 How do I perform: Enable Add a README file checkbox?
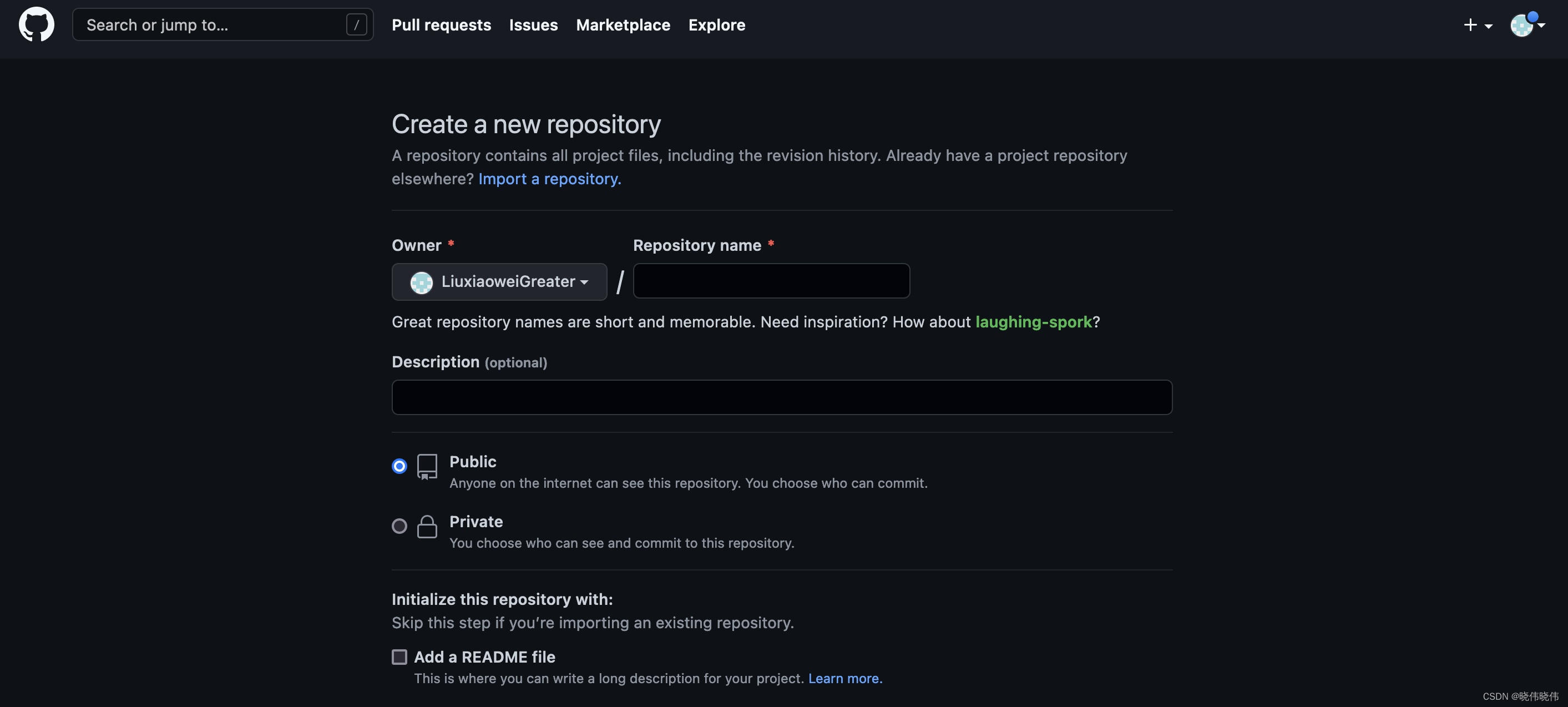(399, 656)
